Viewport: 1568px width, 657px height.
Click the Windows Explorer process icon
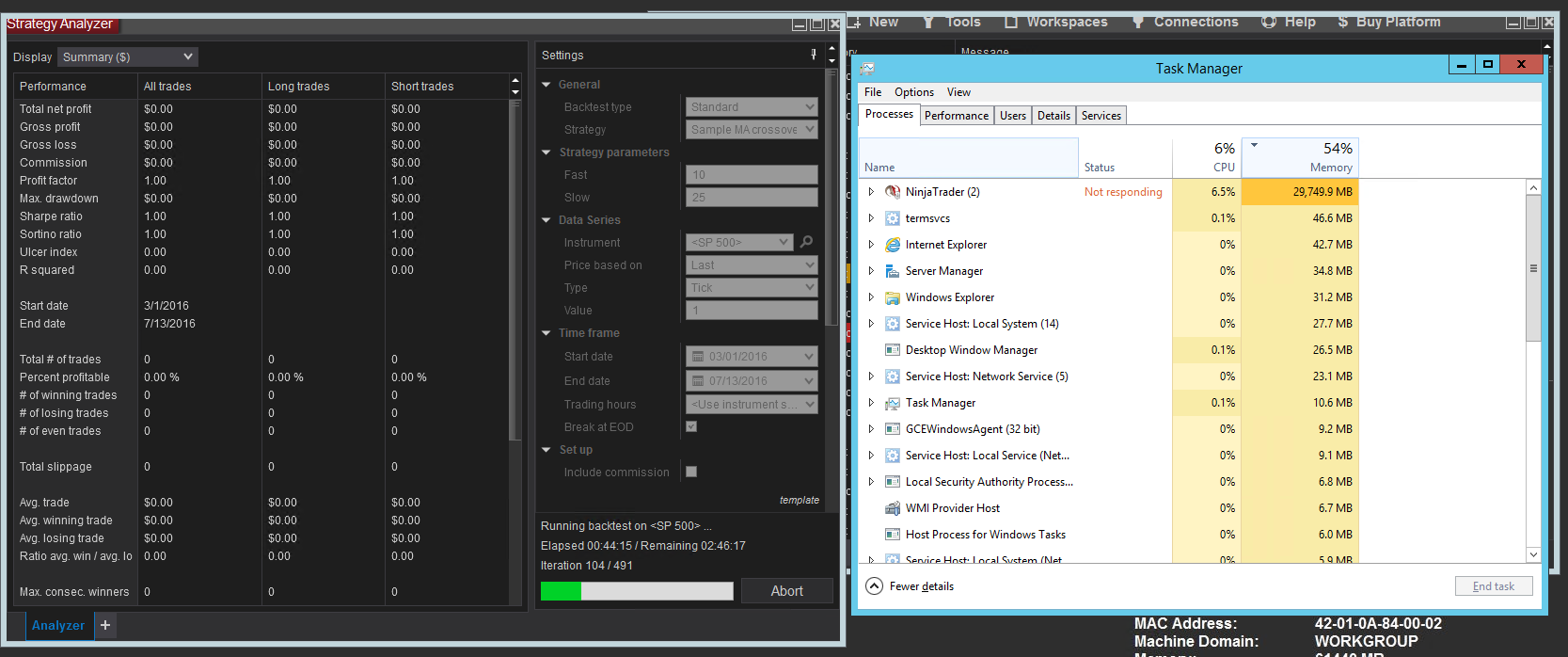click(x=893, y=297)
